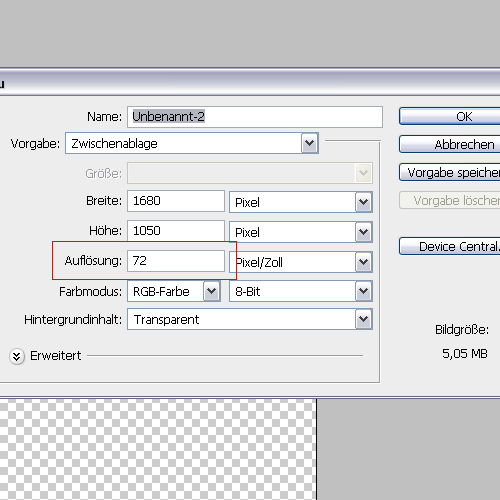Click the OK button

coord(450,116)
